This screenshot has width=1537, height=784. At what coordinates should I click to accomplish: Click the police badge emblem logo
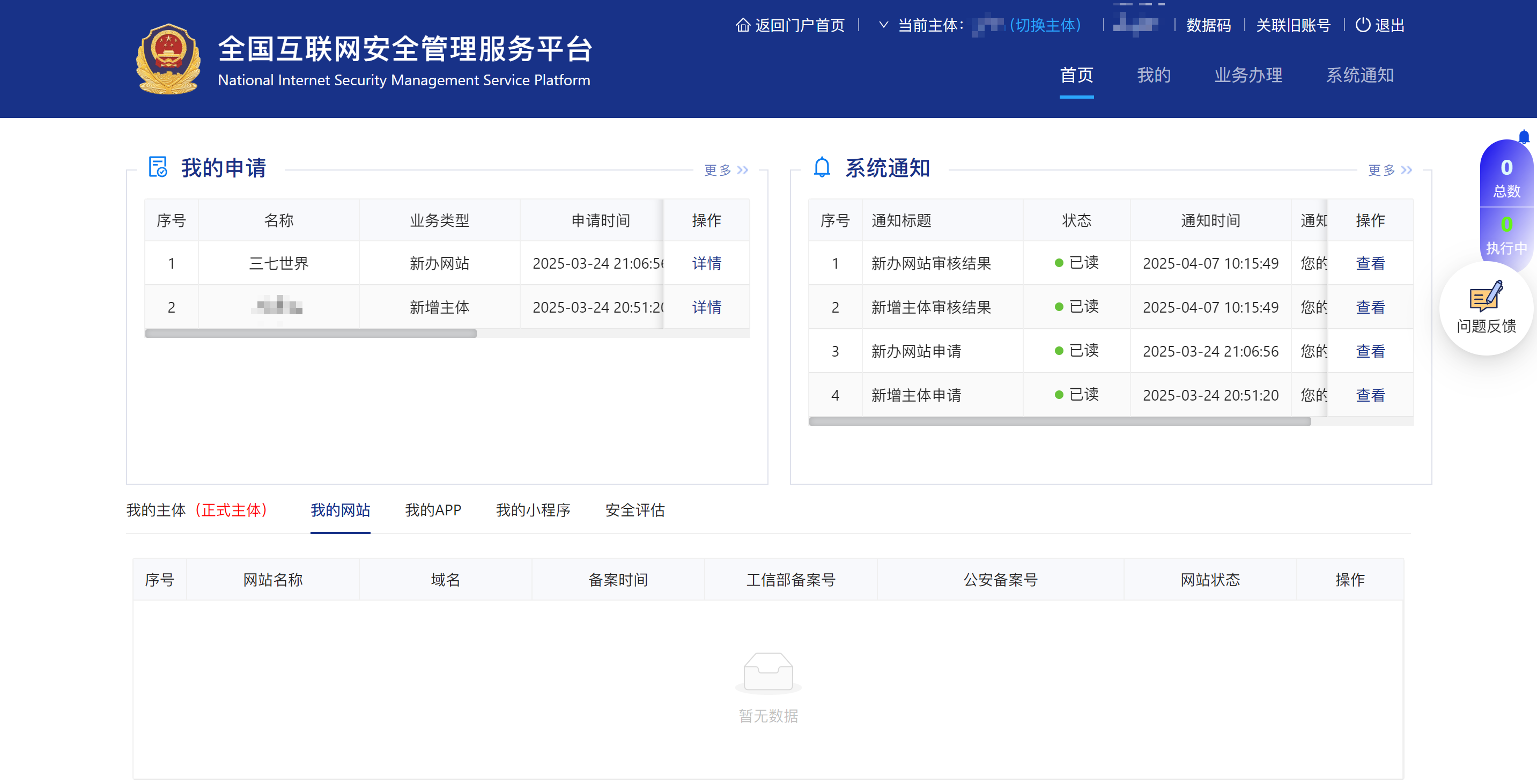click(x=168, y=58)
